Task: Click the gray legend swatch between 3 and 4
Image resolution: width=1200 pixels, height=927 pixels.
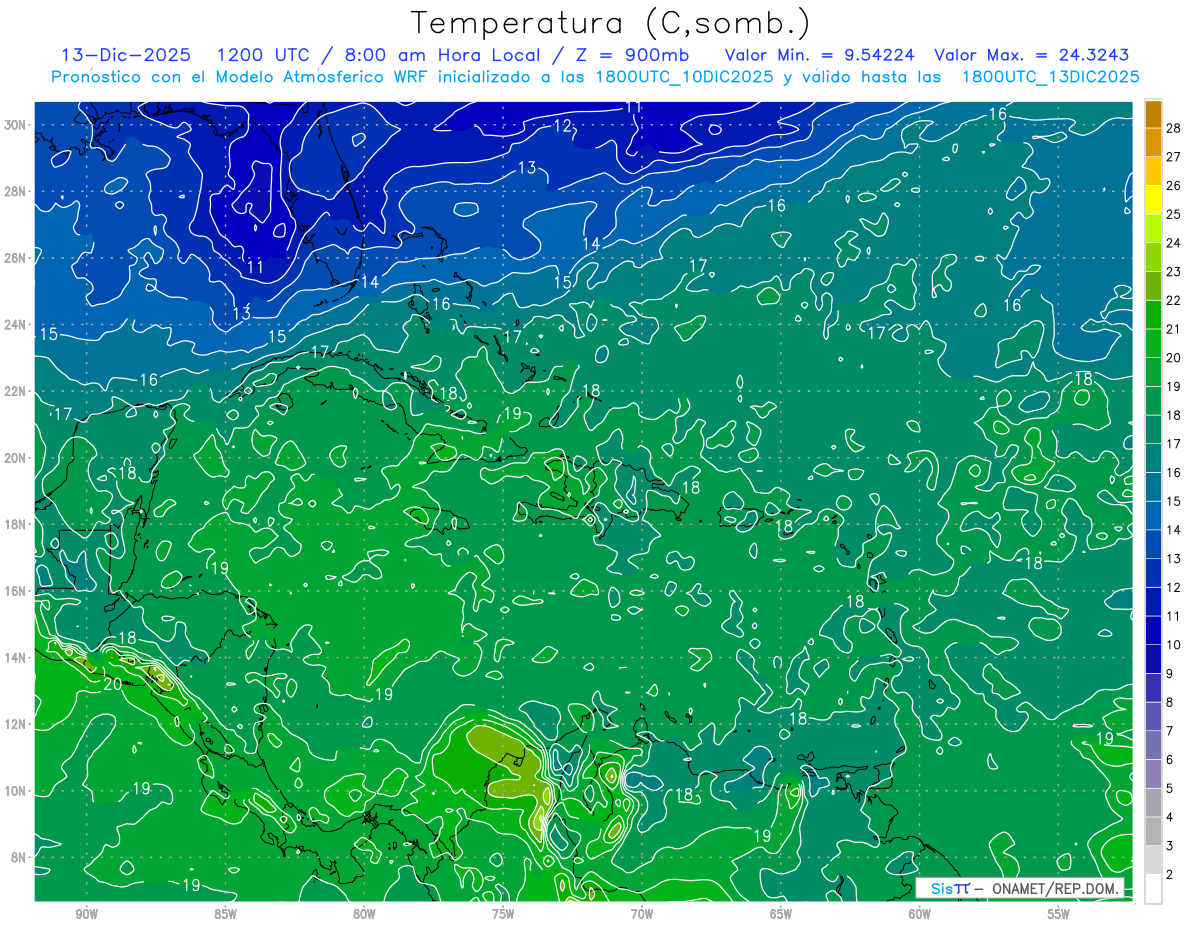Action: click(x=1153, y=831)
